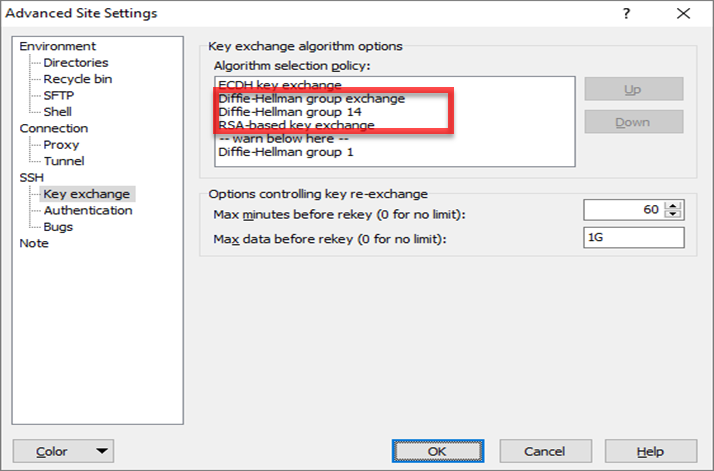Cancel the Advanced Site Settings dialog

[x=545, y=451]
